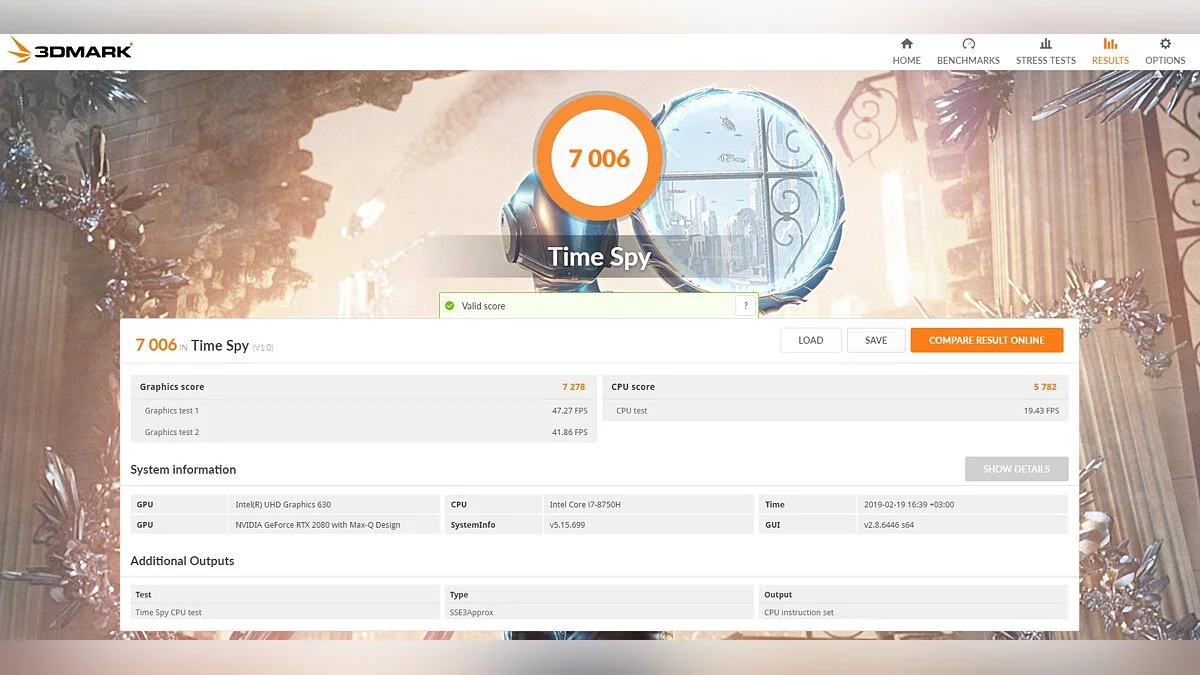Click the 19.43 FPS value
The image size is (1200, 675).
[x=1041, y=411]
